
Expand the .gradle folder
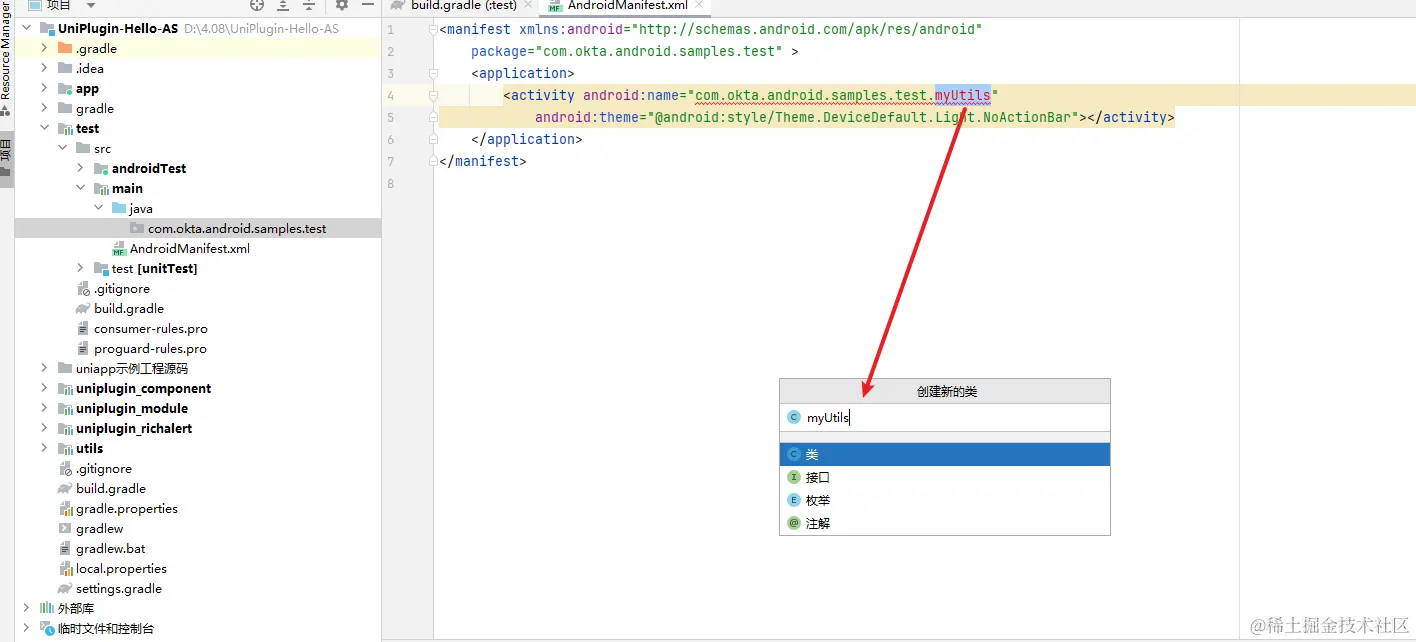44,48
